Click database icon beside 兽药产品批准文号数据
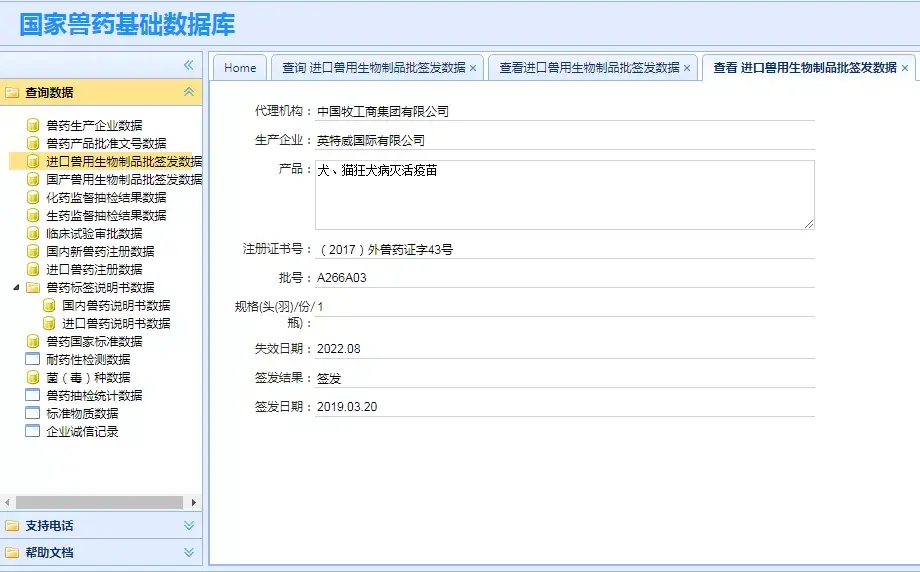This screenshot has height=572, width=920. click(x=33, y=143)
